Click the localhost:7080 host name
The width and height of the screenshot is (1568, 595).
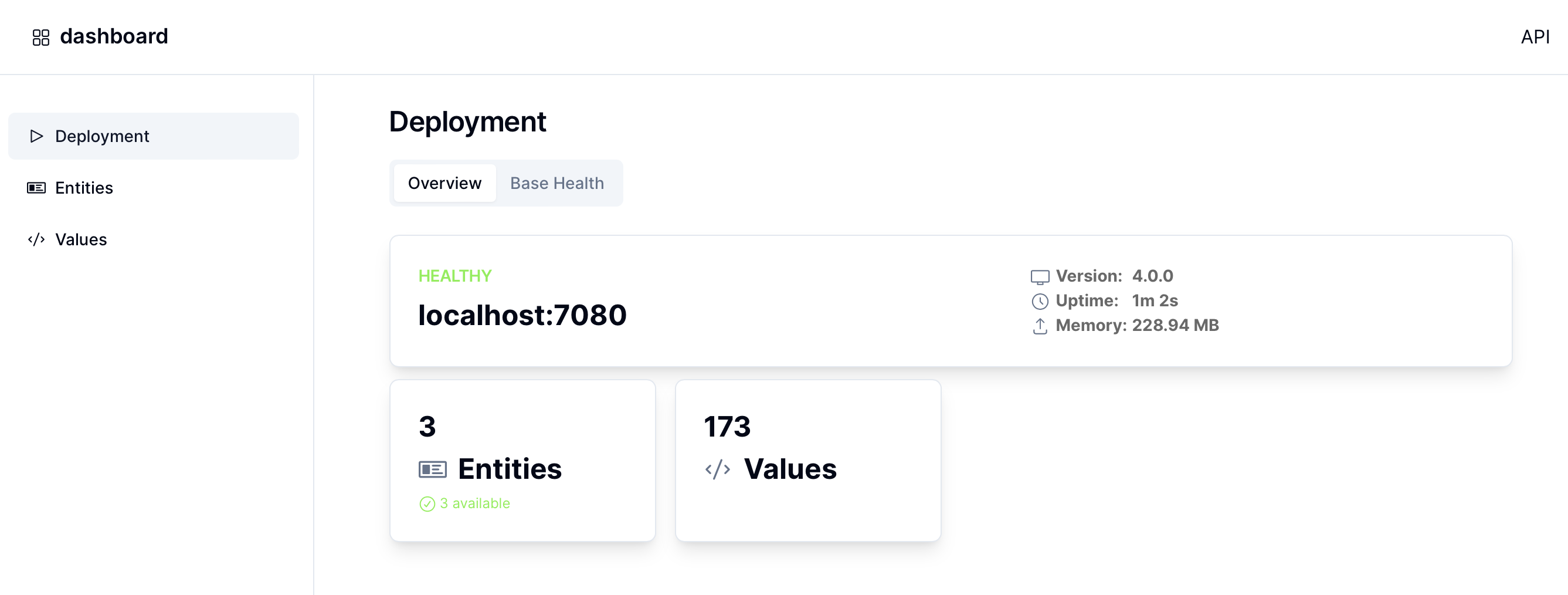pos(522,315)
